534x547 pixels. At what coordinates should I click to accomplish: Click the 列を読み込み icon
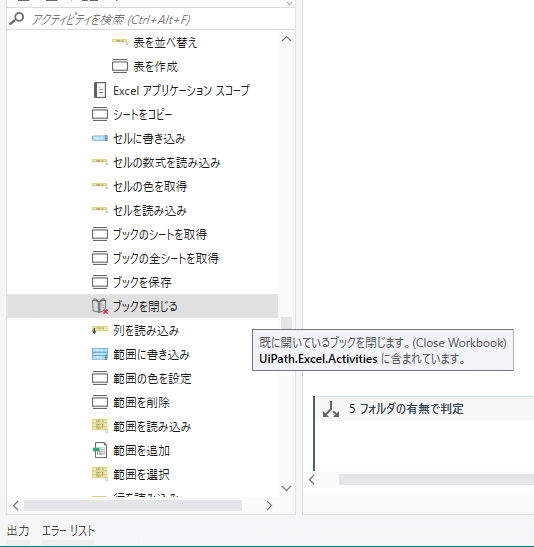point(100,329)
